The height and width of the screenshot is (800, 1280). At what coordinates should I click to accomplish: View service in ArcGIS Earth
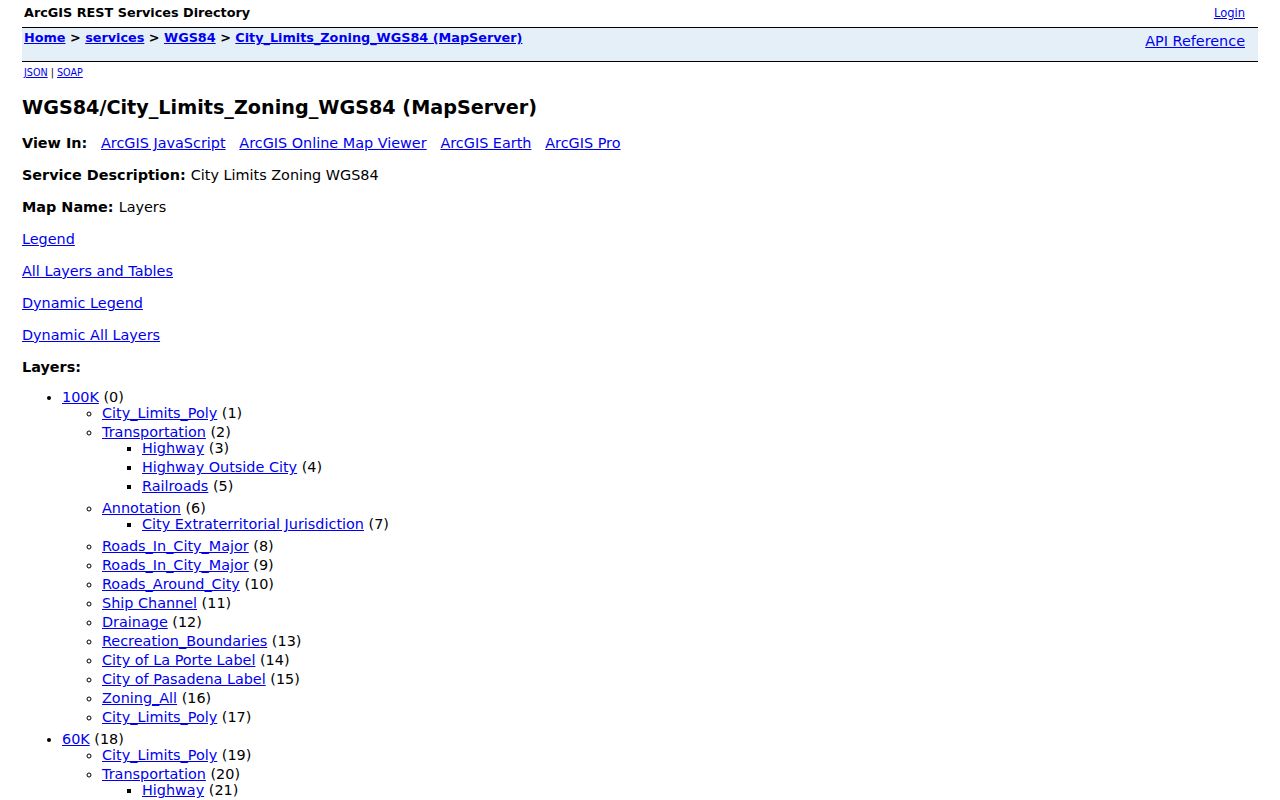click(485, 143)
